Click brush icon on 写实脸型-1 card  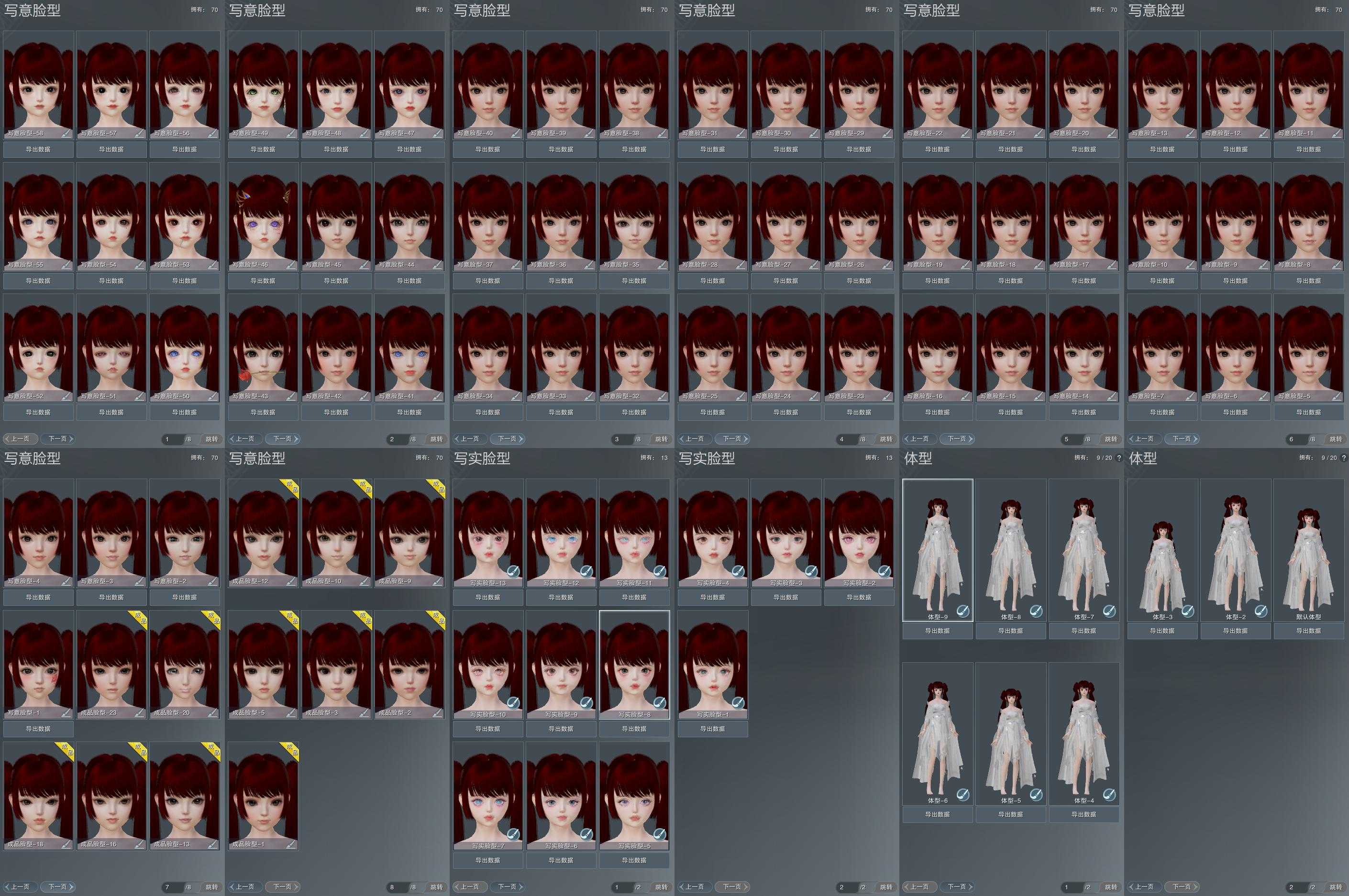point(738,702)
